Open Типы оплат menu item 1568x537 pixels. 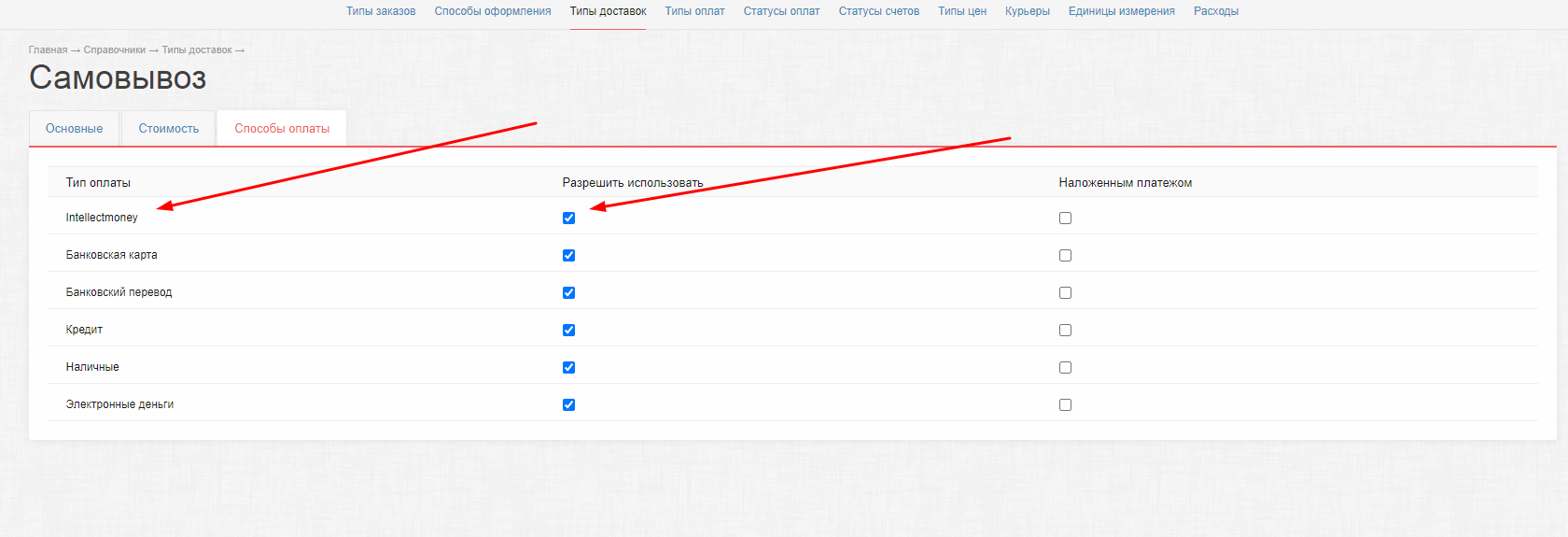tap(694, 11)
